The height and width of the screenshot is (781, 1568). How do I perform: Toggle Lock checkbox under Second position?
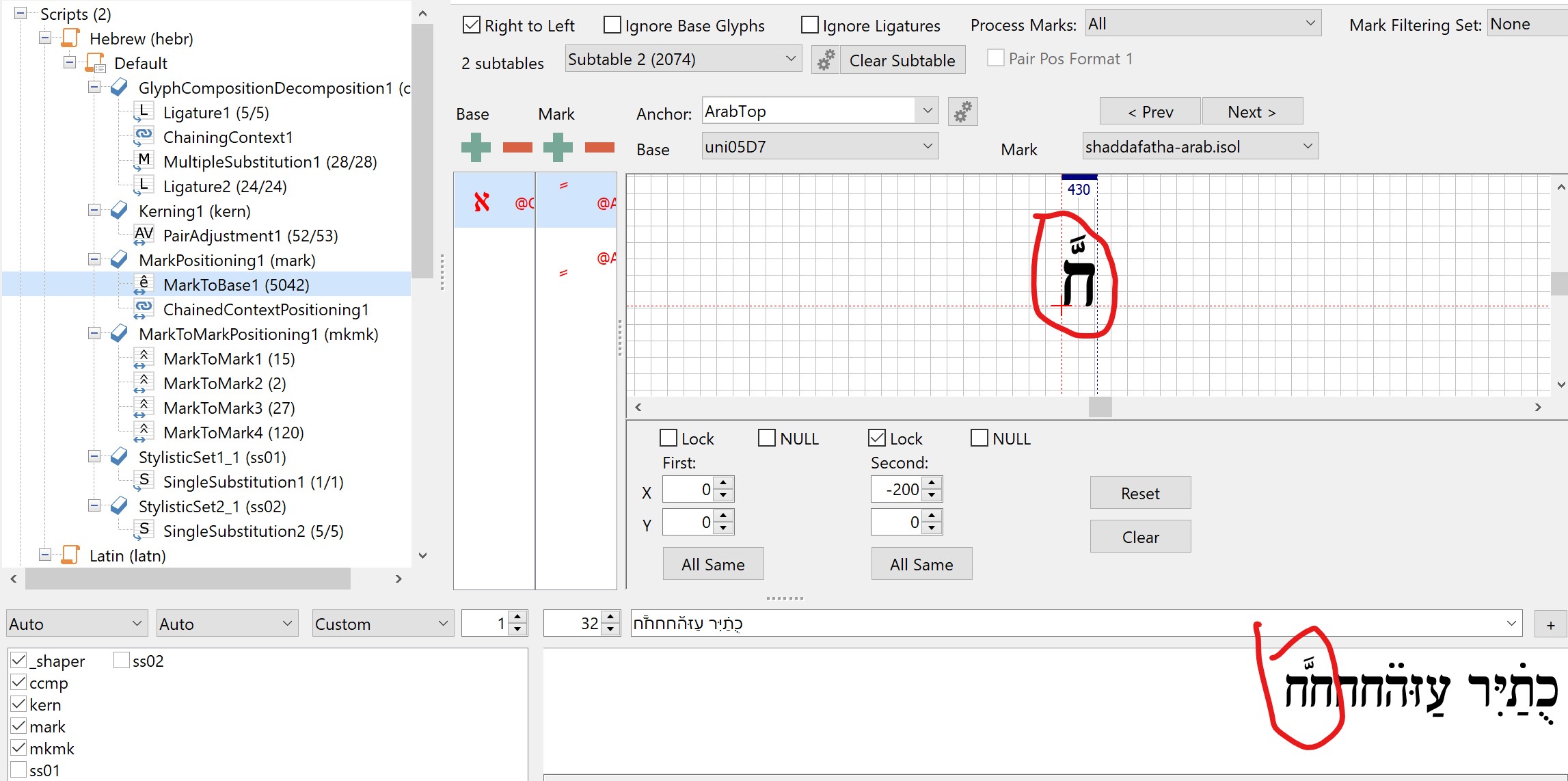[x=877, y=438]
